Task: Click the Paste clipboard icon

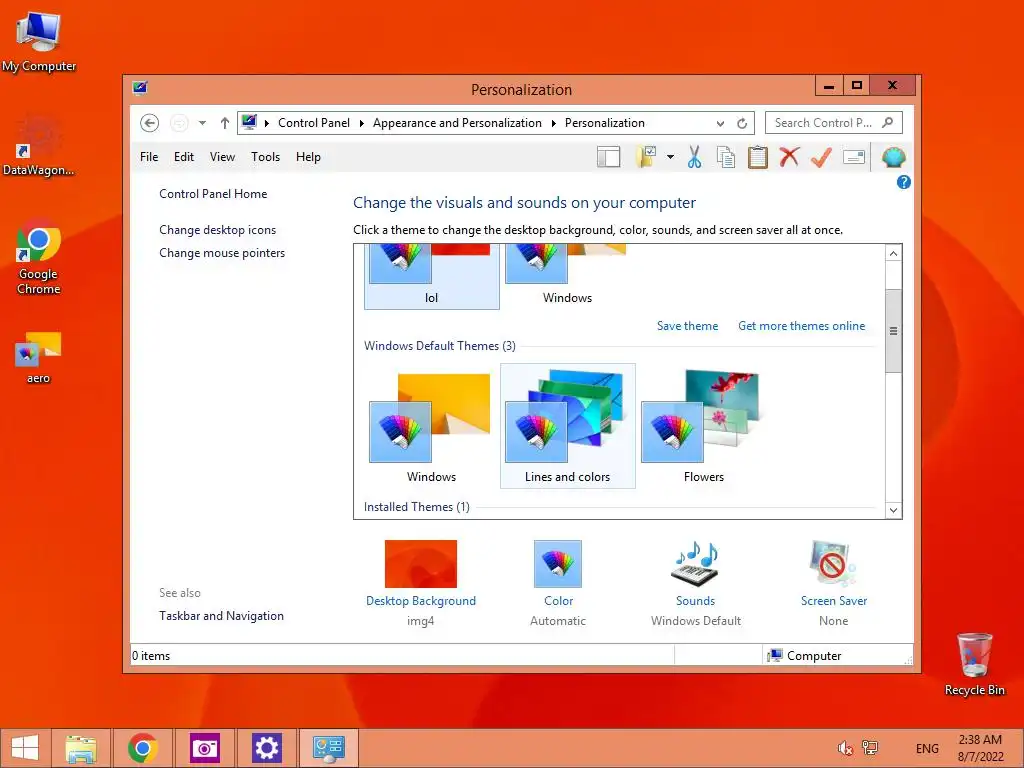Action: pos(758,157)
